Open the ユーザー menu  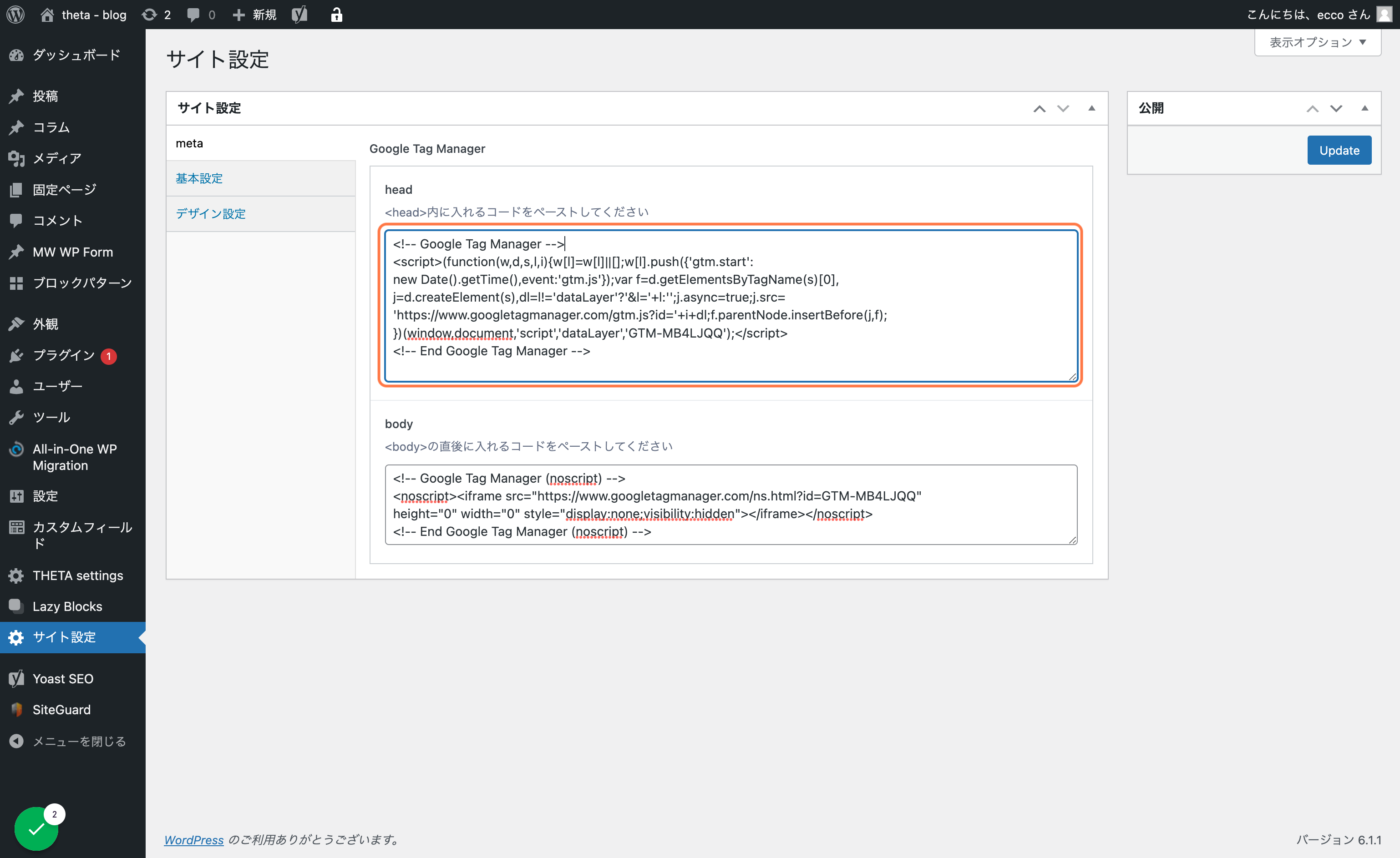73,387
